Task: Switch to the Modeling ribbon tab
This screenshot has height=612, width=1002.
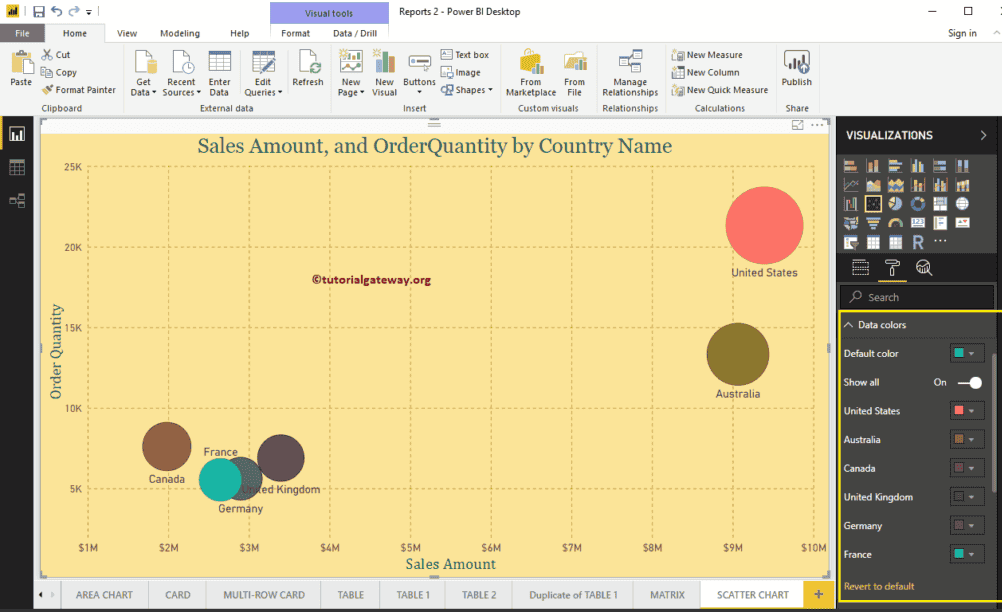Action: click(x=179, y=32)
